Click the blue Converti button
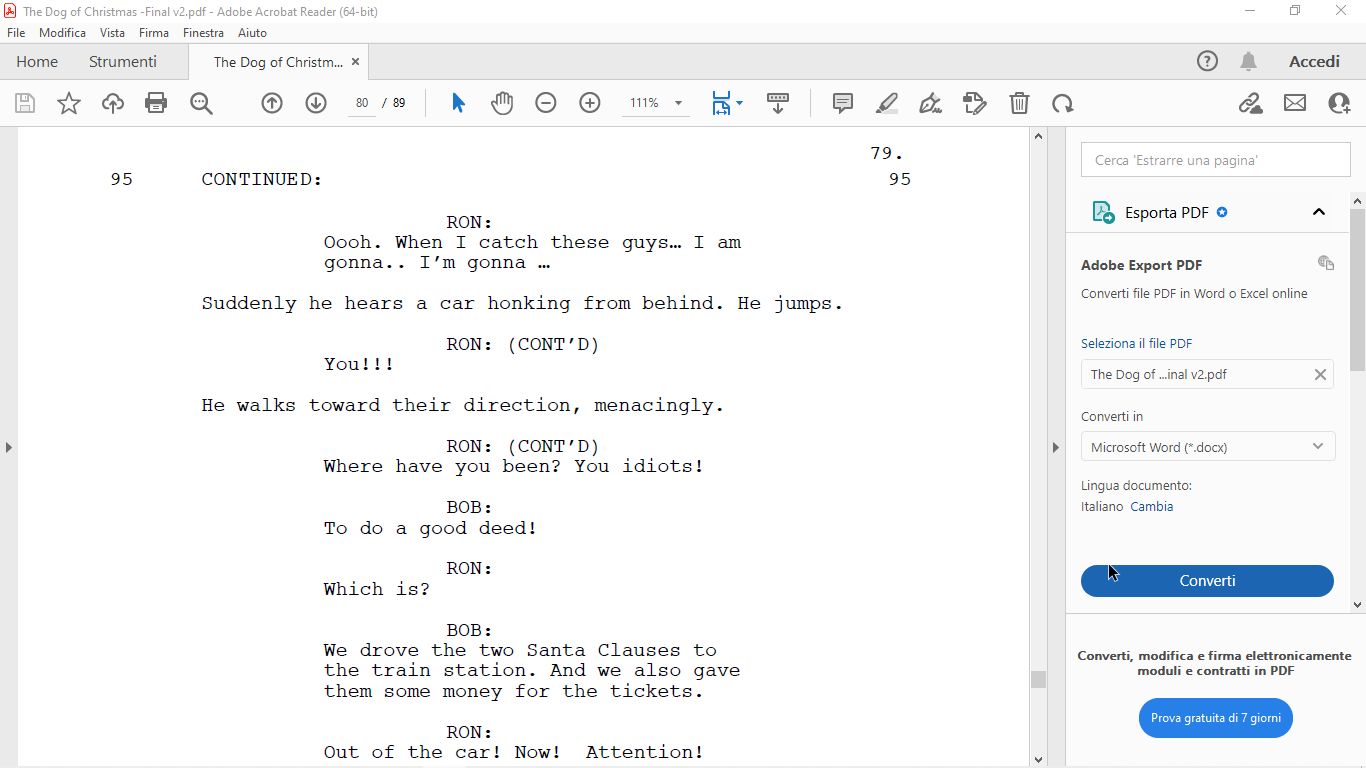1366x768 pixels. (1207, 581)
